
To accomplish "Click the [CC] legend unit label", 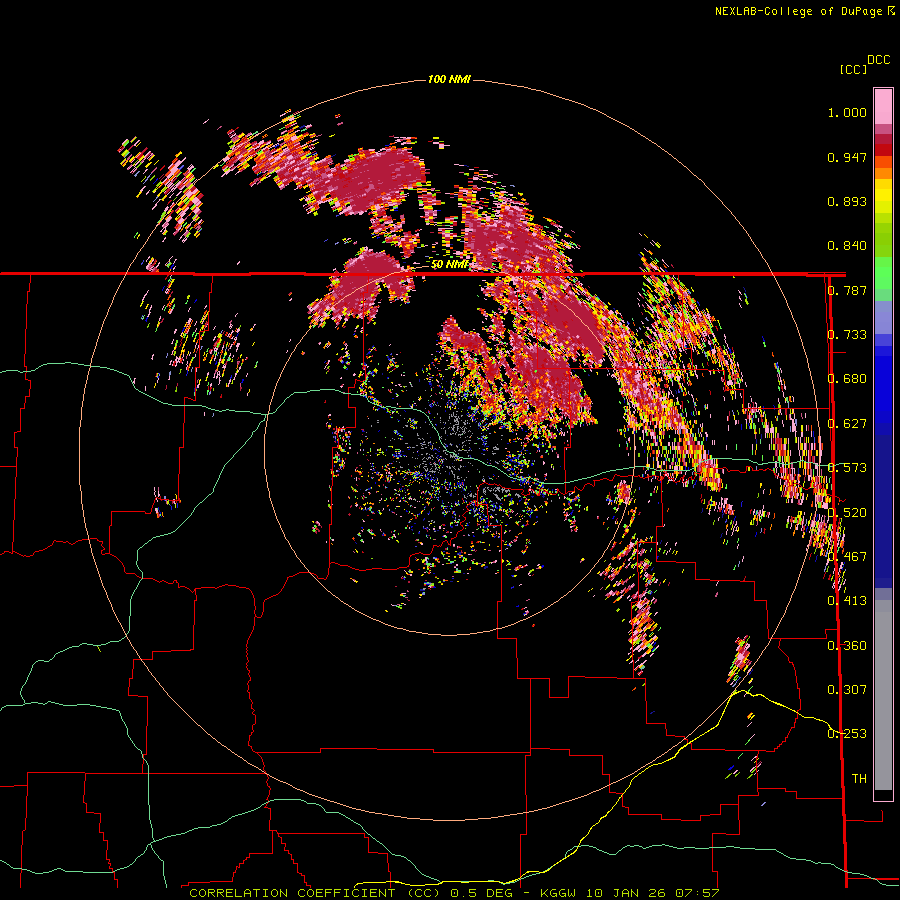I will [854, 70].
